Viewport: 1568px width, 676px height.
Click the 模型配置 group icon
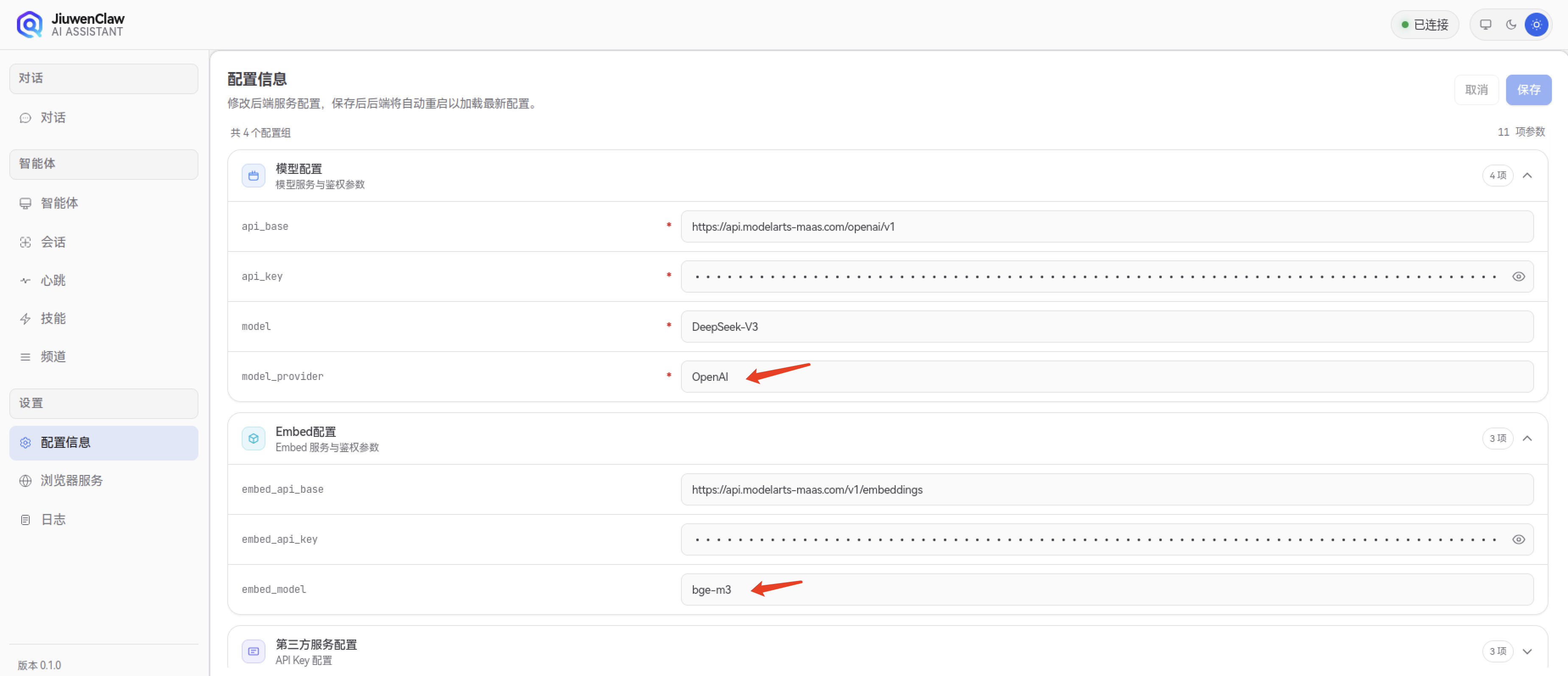[x=253, y=176]
